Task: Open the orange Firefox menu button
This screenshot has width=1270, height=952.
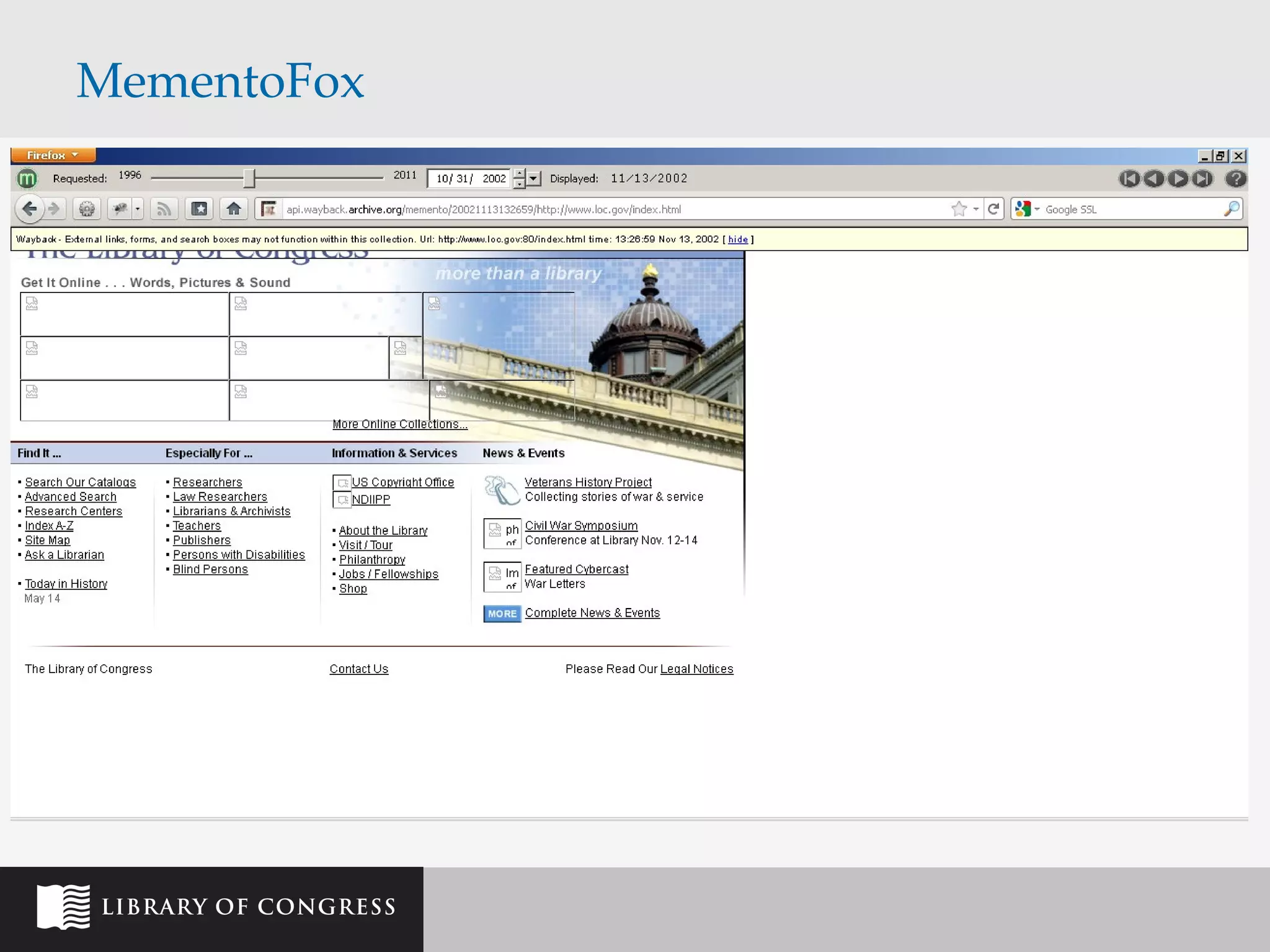Action: click(53, 155)
